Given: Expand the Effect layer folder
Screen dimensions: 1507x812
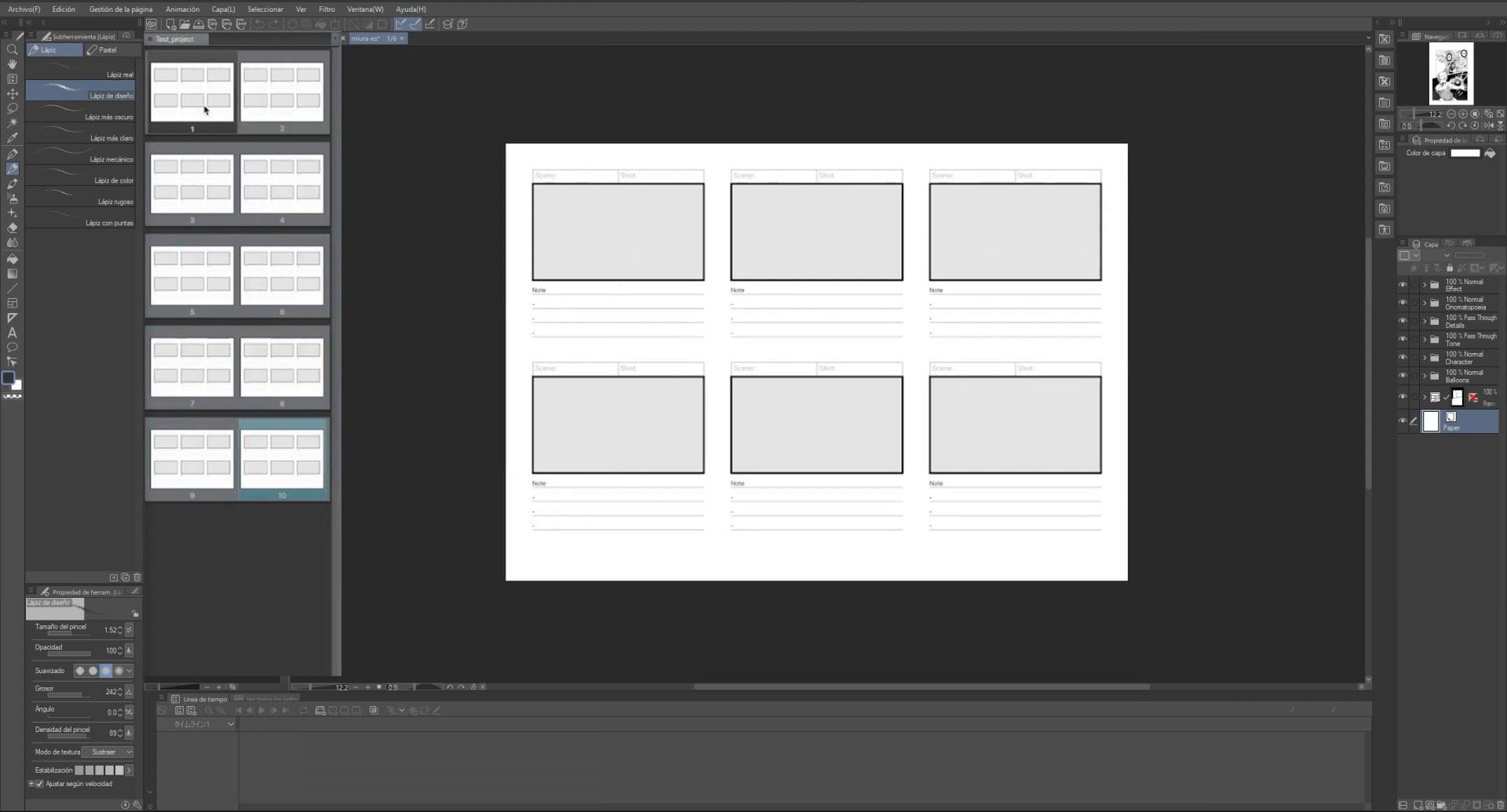Looking at the screenshot, I should [1425, 285].
